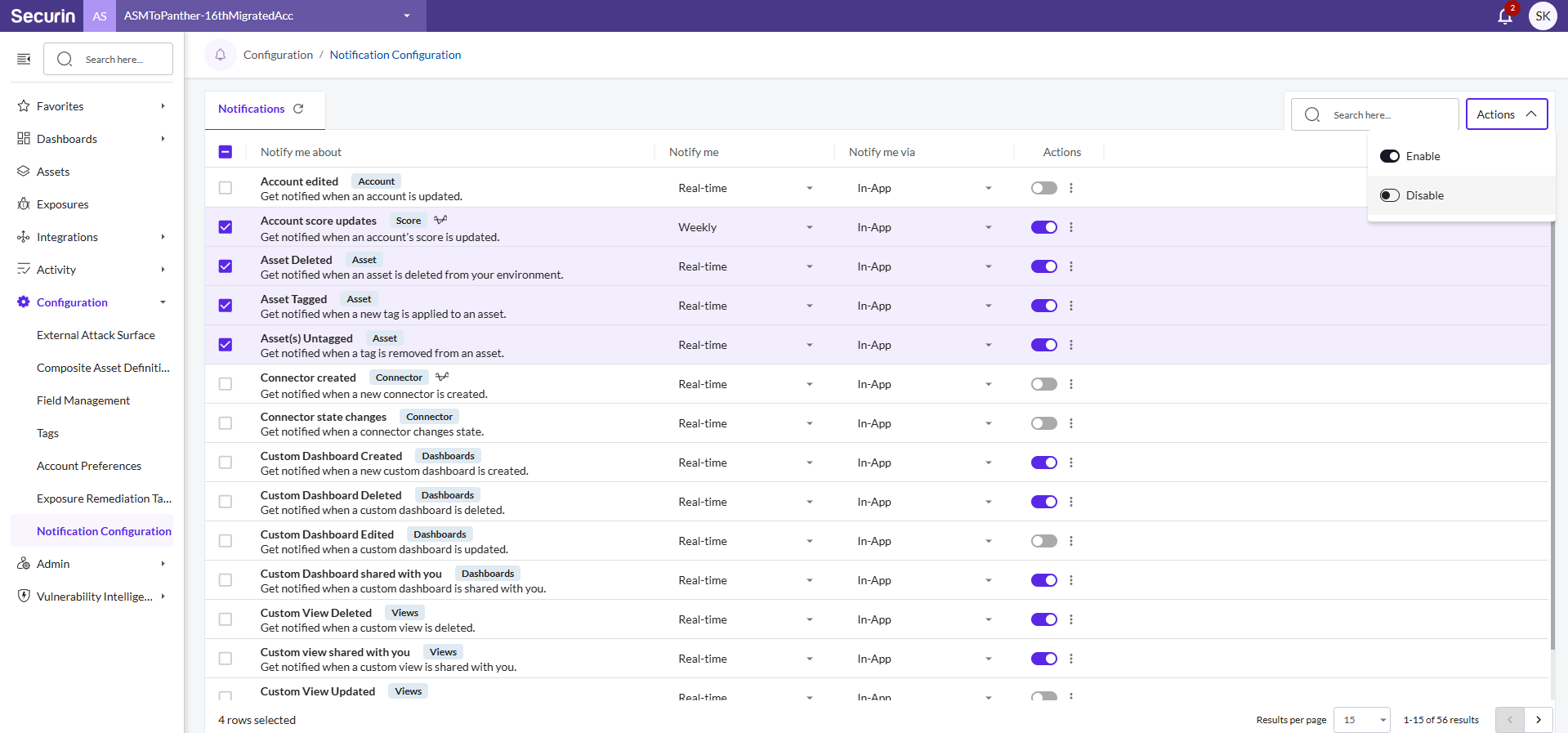Open more options for Asset Tagged row

click(1071, 306)
